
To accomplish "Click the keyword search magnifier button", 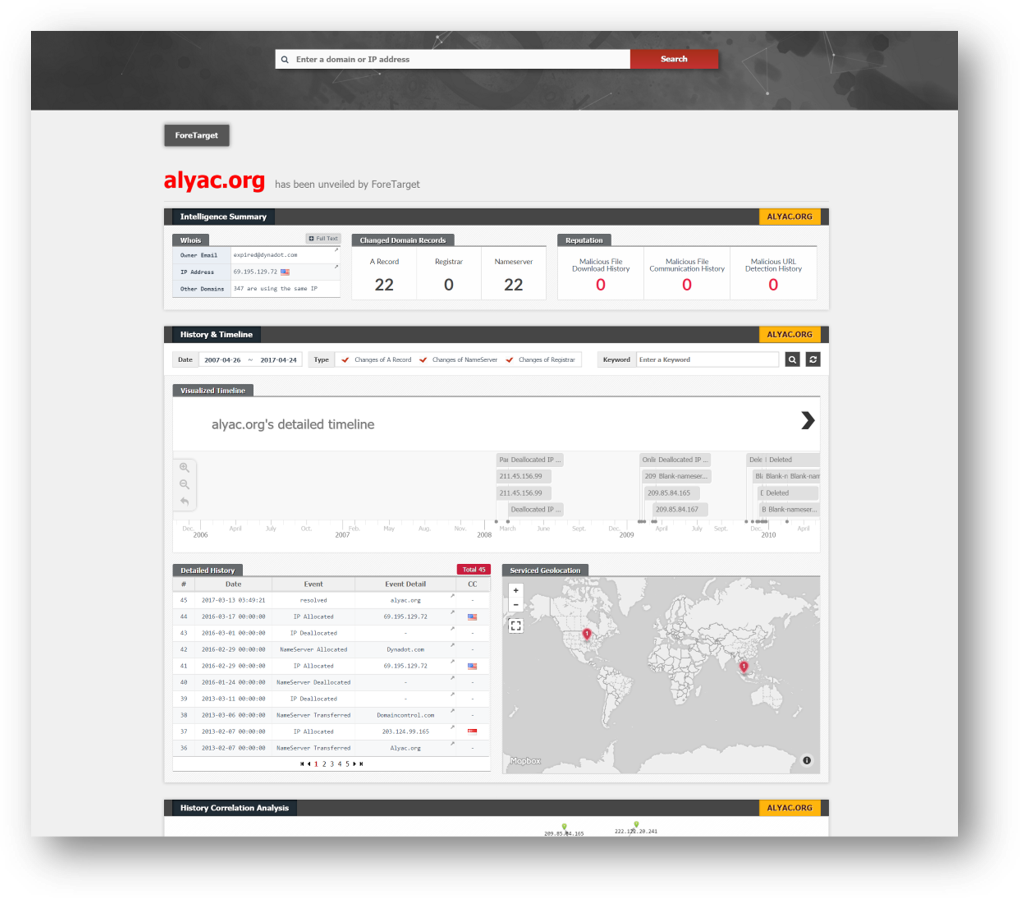I will [x=792, y=359].
